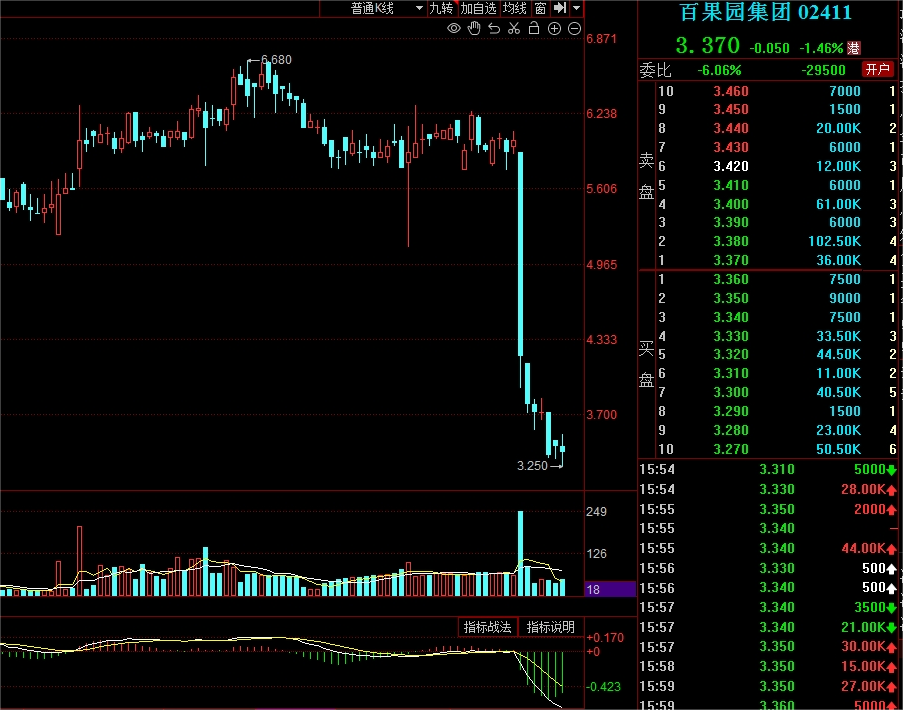Viewport: 903px width, 710px height.
Task: Select buy level 8 price 3.290
Action: [x=731, y=411]
